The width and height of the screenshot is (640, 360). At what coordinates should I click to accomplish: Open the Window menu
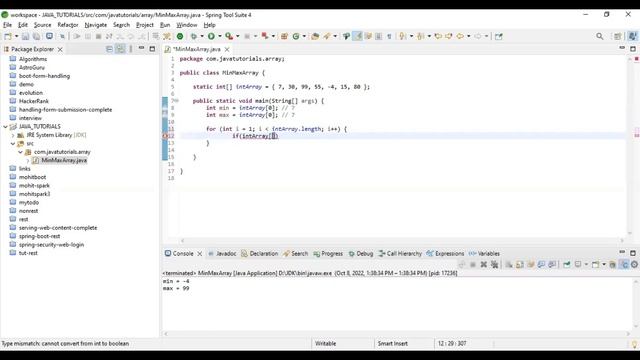tap(187, 25)
